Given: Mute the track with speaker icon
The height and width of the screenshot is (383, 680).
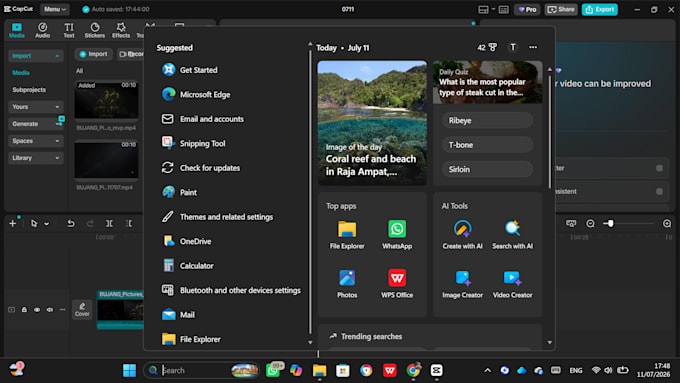Looking at the screenshot, I should (x=50, y=310).
